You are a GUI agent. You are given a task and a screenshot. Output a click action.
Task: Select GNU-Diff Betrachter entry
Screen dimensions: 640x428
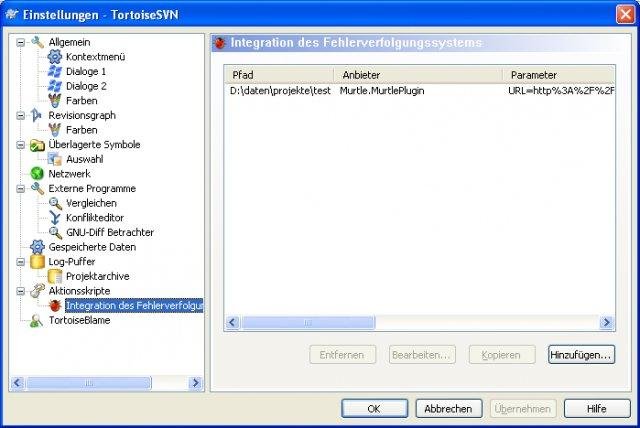pyautogui.click(x=110, y=233)
